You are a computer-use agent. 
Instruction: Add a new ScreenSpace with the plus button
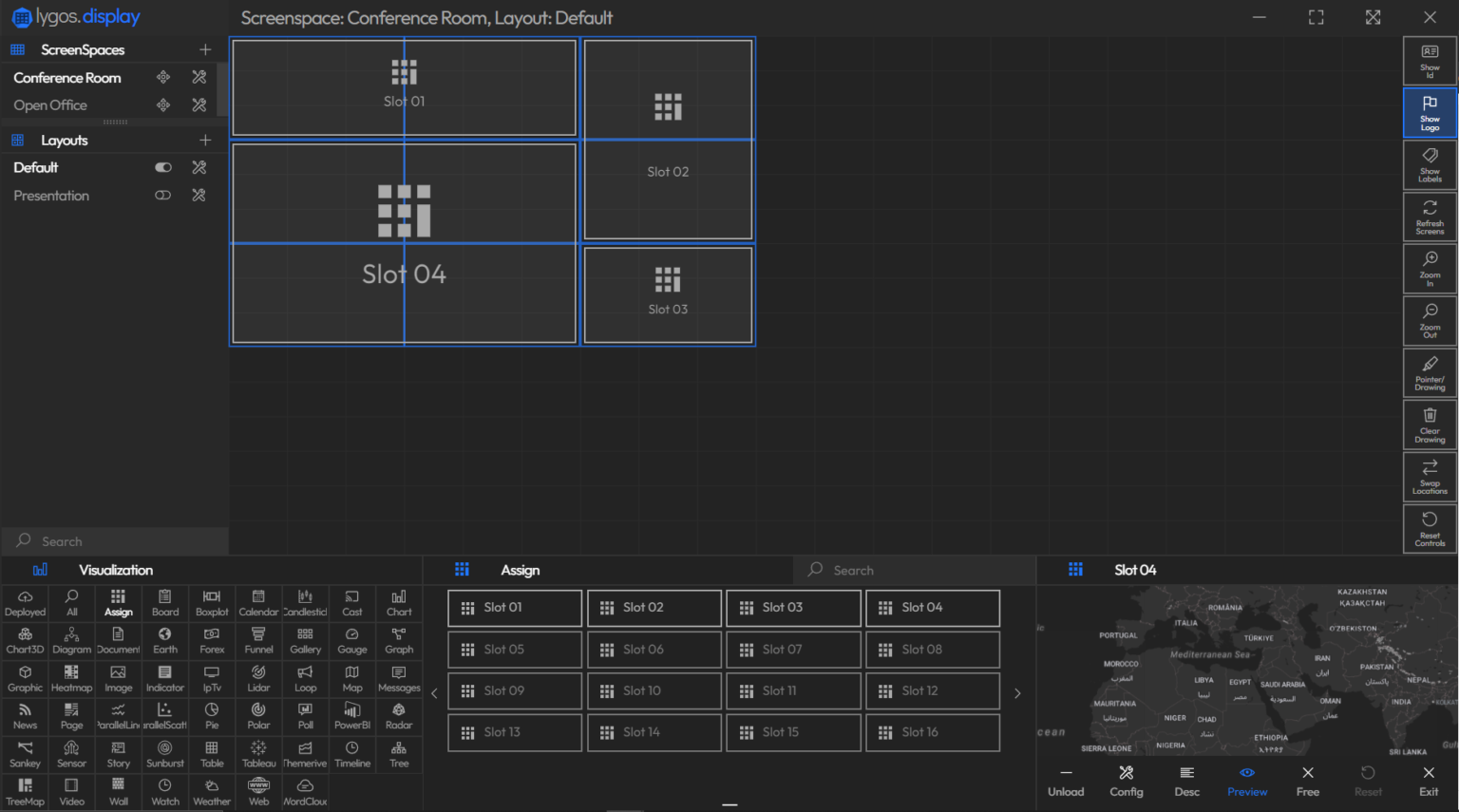click(x=205, y=49)
